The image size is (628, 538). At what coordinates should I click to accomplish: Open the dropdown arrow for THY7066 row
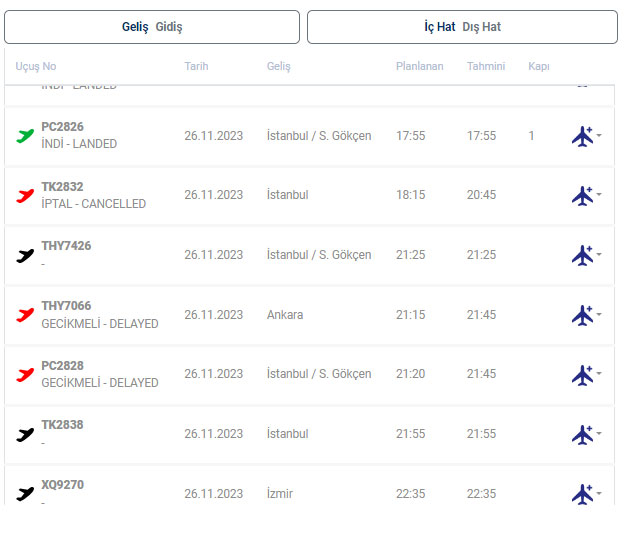[x=599, y=315]
